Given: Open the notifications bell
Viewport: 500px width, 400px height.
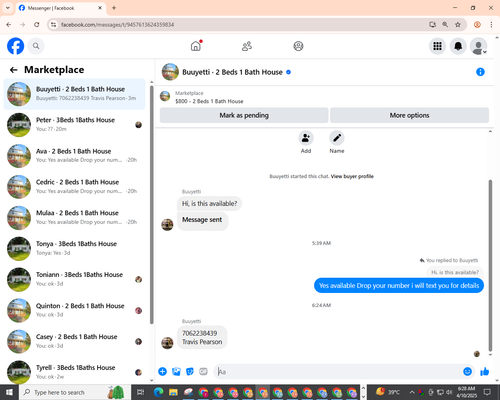Looking at the screenshot, I should tap(458, 46).
